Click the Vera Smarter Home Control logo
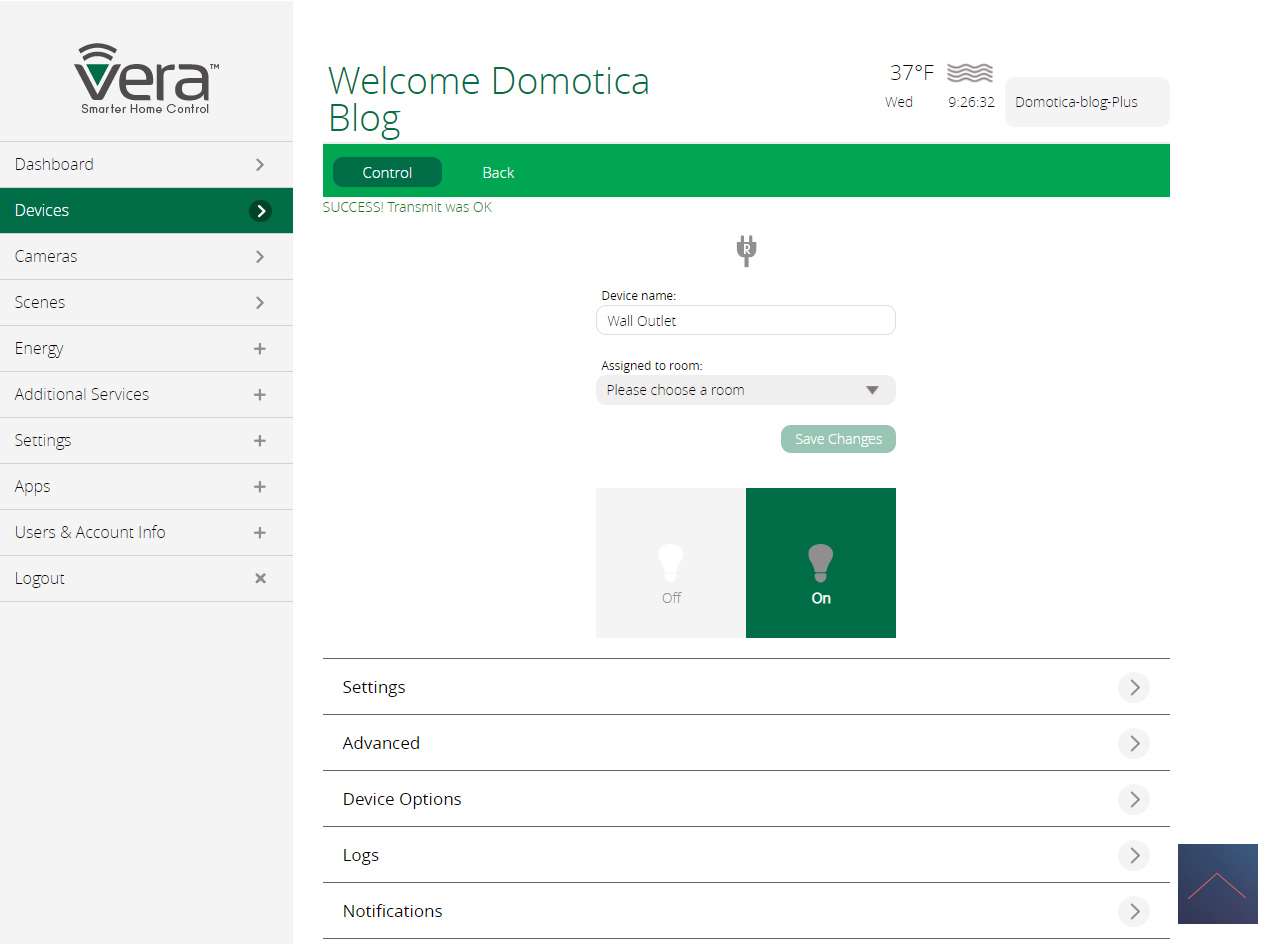 146,78
